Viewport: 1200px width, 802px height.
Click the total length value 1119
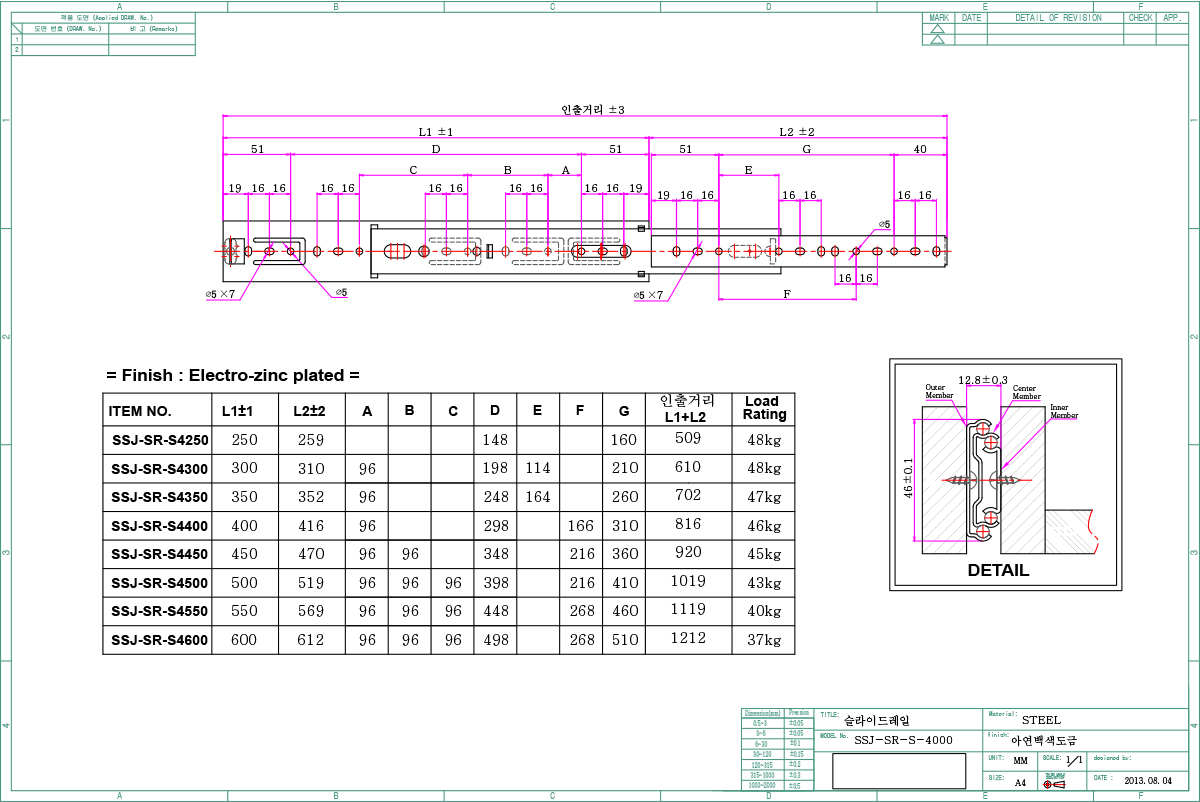(x=688, y=609)
